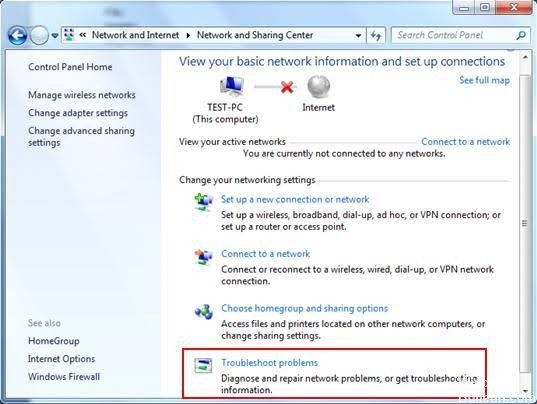Click the Forward navigation arrow button
The height and width of the screenshot is (404, 537).
[39, 35]
